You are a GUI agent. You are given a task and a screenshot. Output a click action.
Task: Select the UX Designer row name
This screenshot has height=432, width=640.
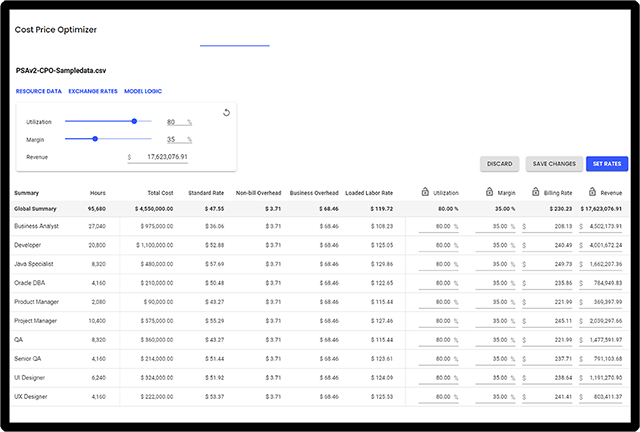(31, 397)
